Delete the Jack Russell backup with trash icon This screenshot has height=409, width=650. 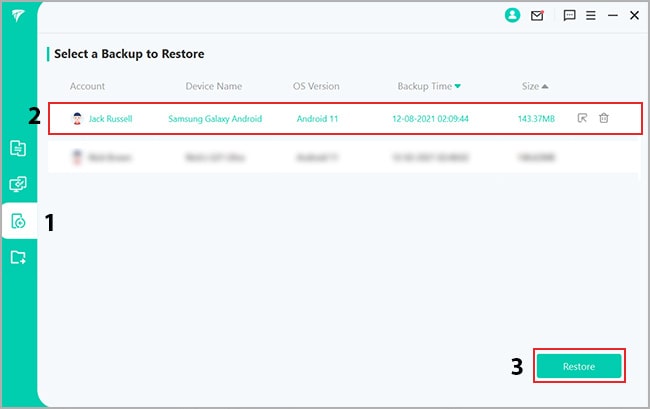coord(604,118)
